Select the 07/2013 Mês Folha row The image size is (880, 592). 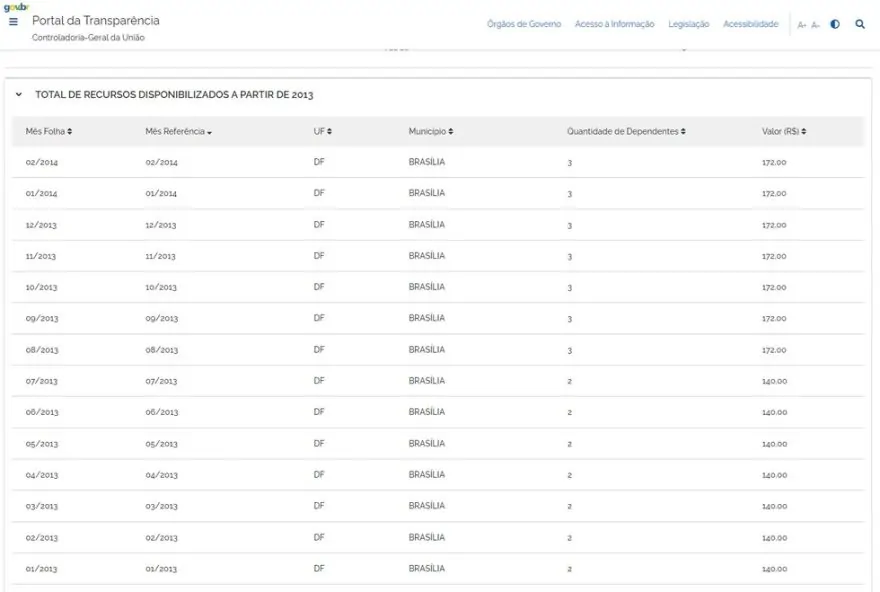pyautogui.click(x=42, y=381)
